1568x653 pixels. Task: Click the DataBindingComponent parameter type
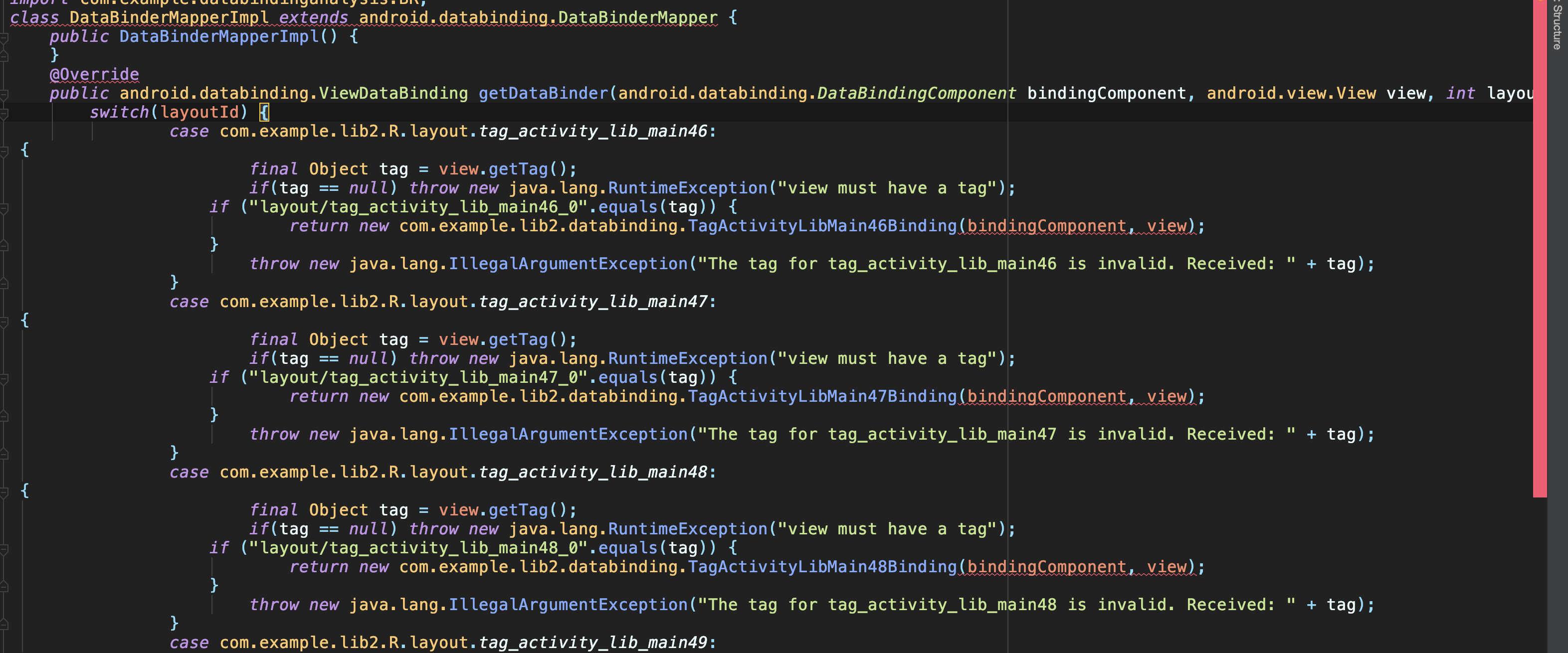[916, 93]
